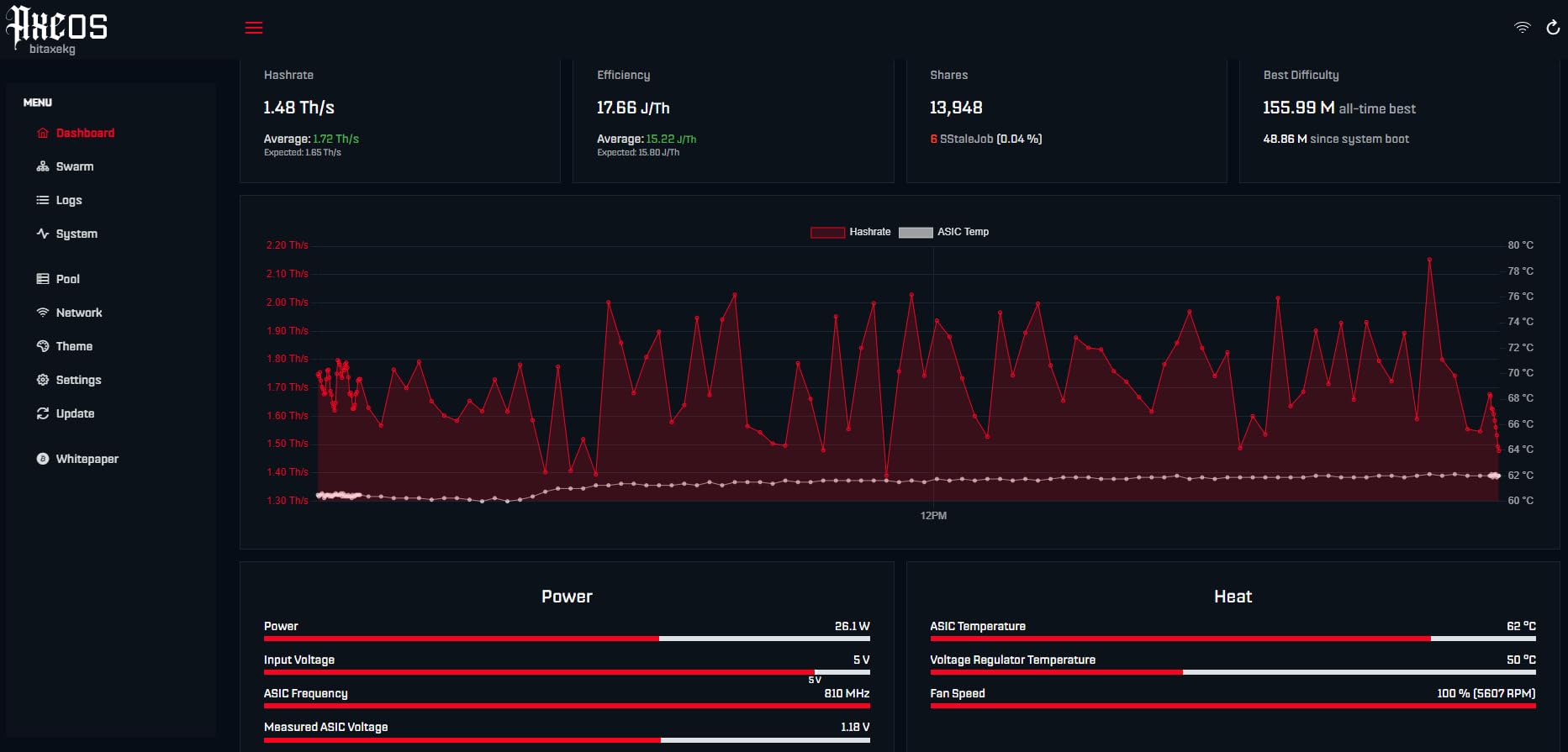Image resolution: width=1568 pixels, height=752 pixels.
Task: Click the WiFi status icon in header
Action: tap(1522, 28)
